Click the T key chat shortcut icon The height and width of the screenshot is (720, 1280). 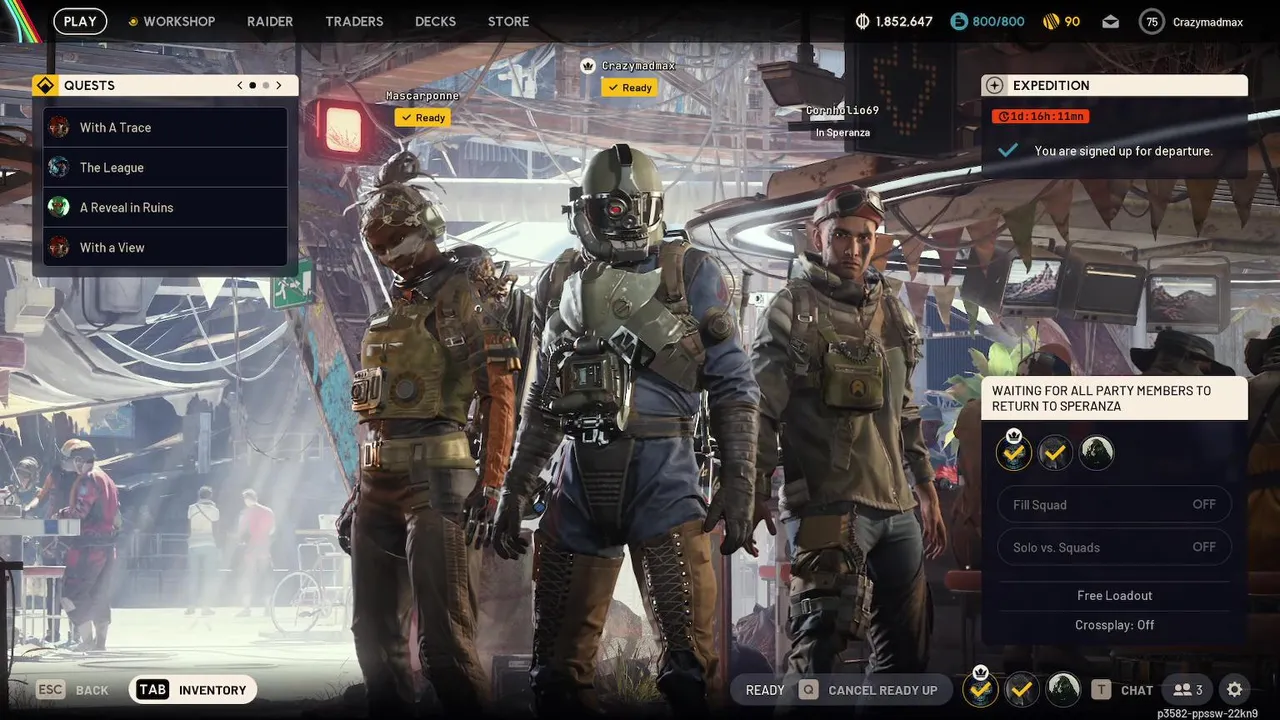tap(1101, 690)
